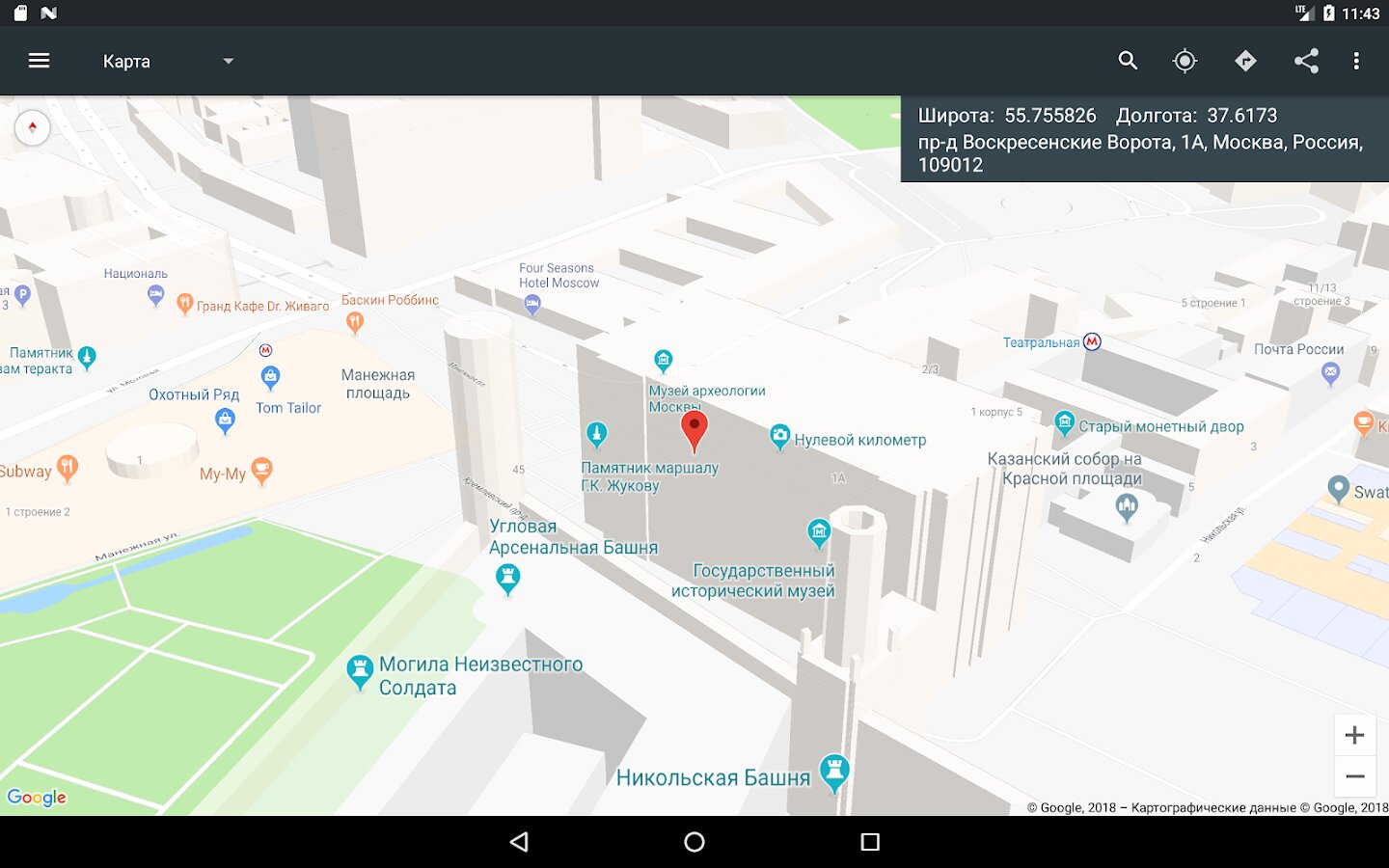The height and width of the screenshot is (868, 1389).
Task: Tap the address пр-д Воскресенские Ворота text
Action: pos(1140,153)
